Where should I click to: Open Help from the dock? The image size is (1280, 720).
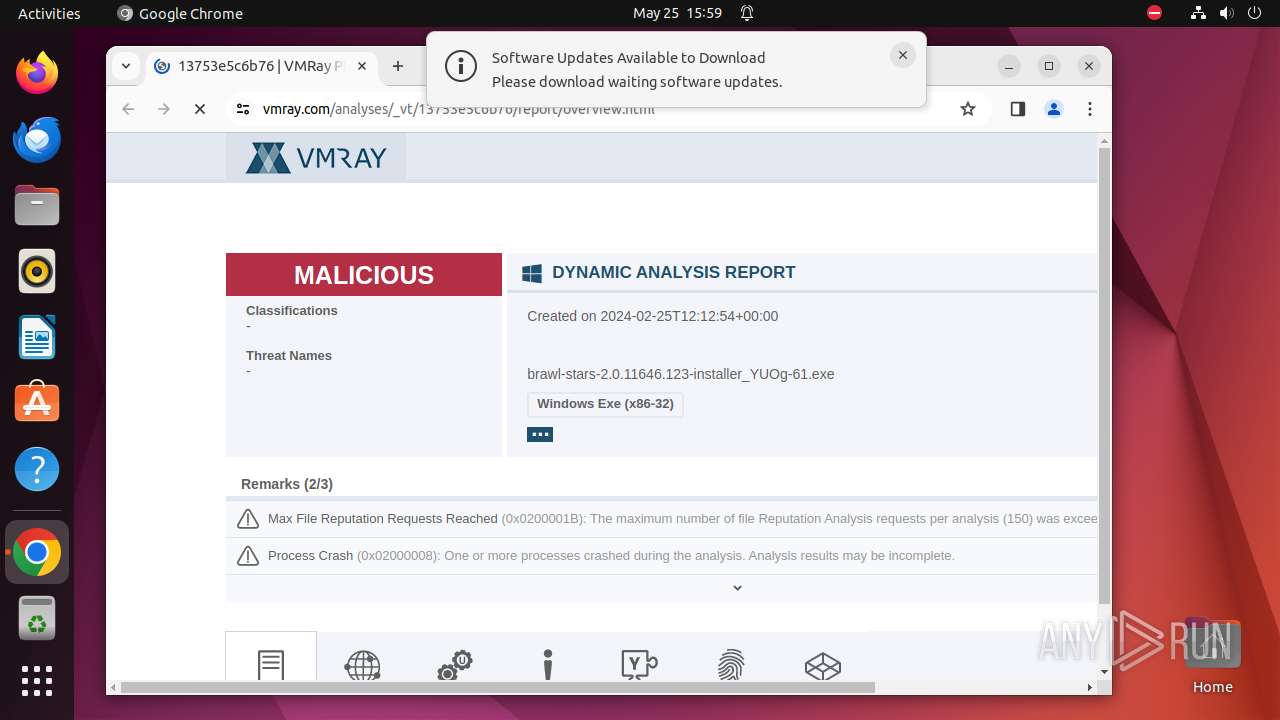pos(37,469)
